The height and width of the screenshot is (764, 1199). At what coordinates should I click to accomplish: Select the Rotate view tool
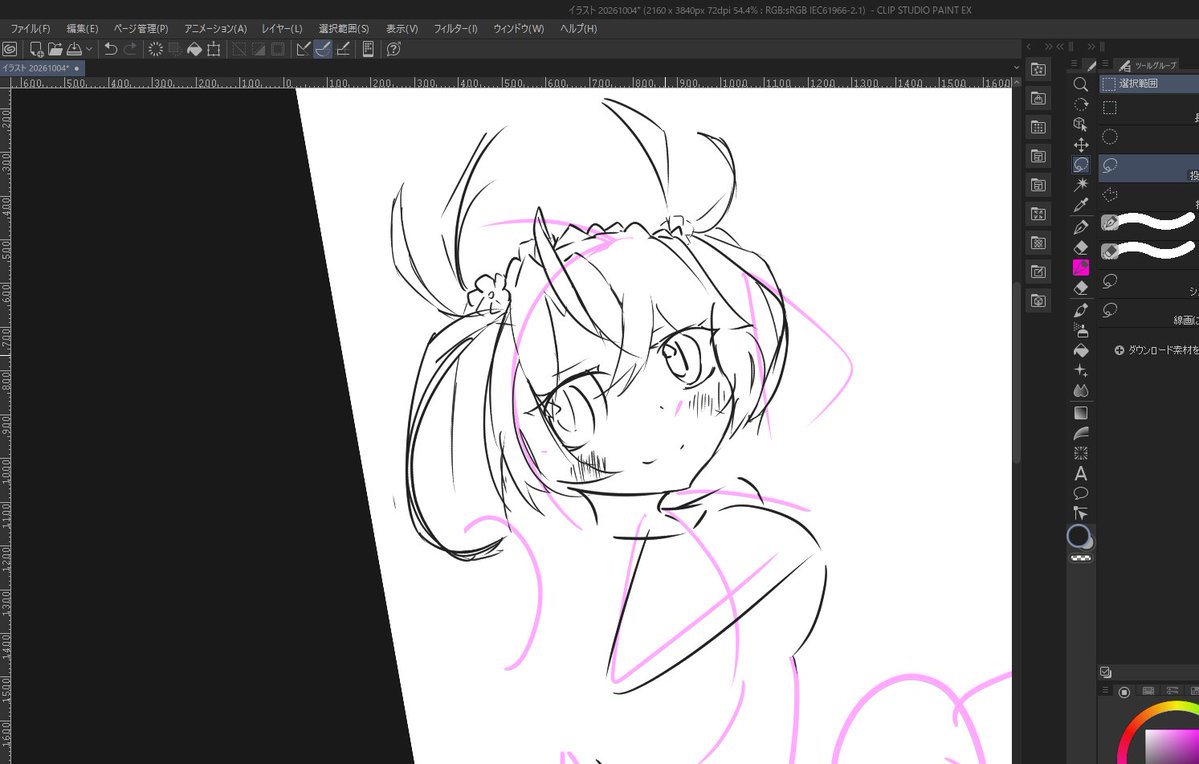click(1080, 104)
